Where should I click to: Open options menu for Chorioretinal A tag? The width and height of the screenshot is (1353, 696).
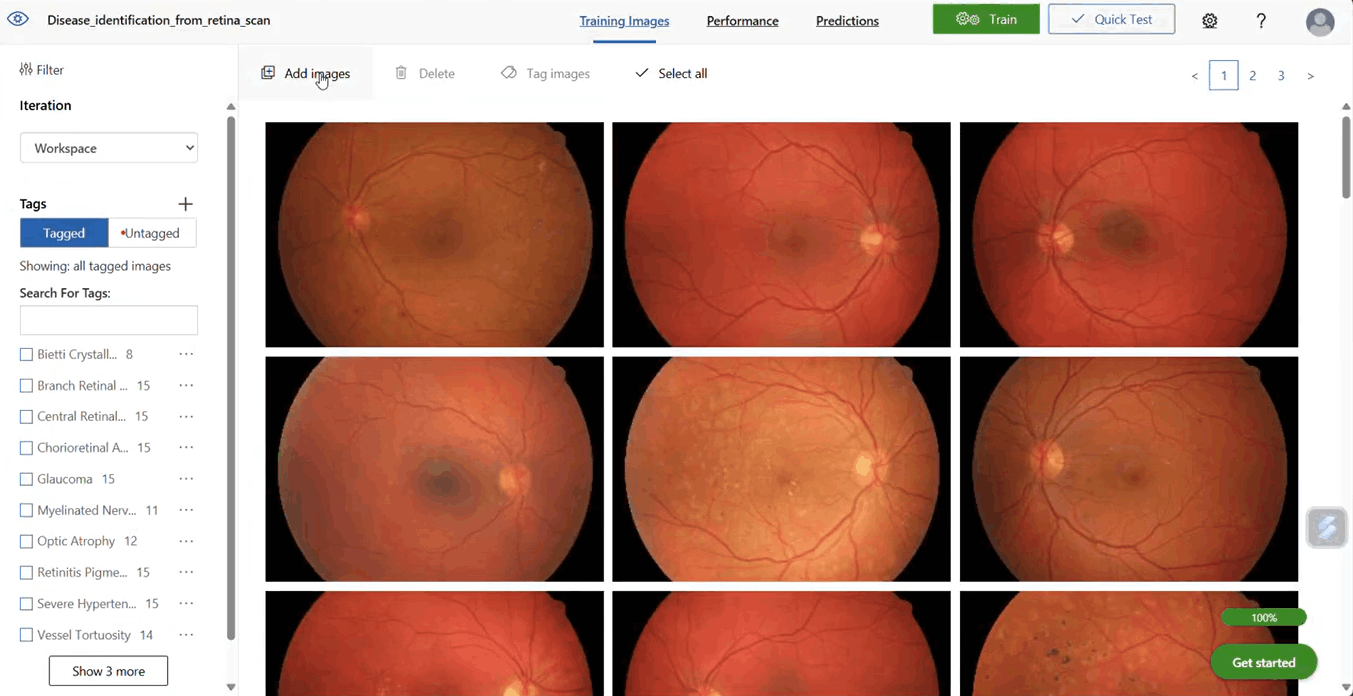click(x=186, y=447)
